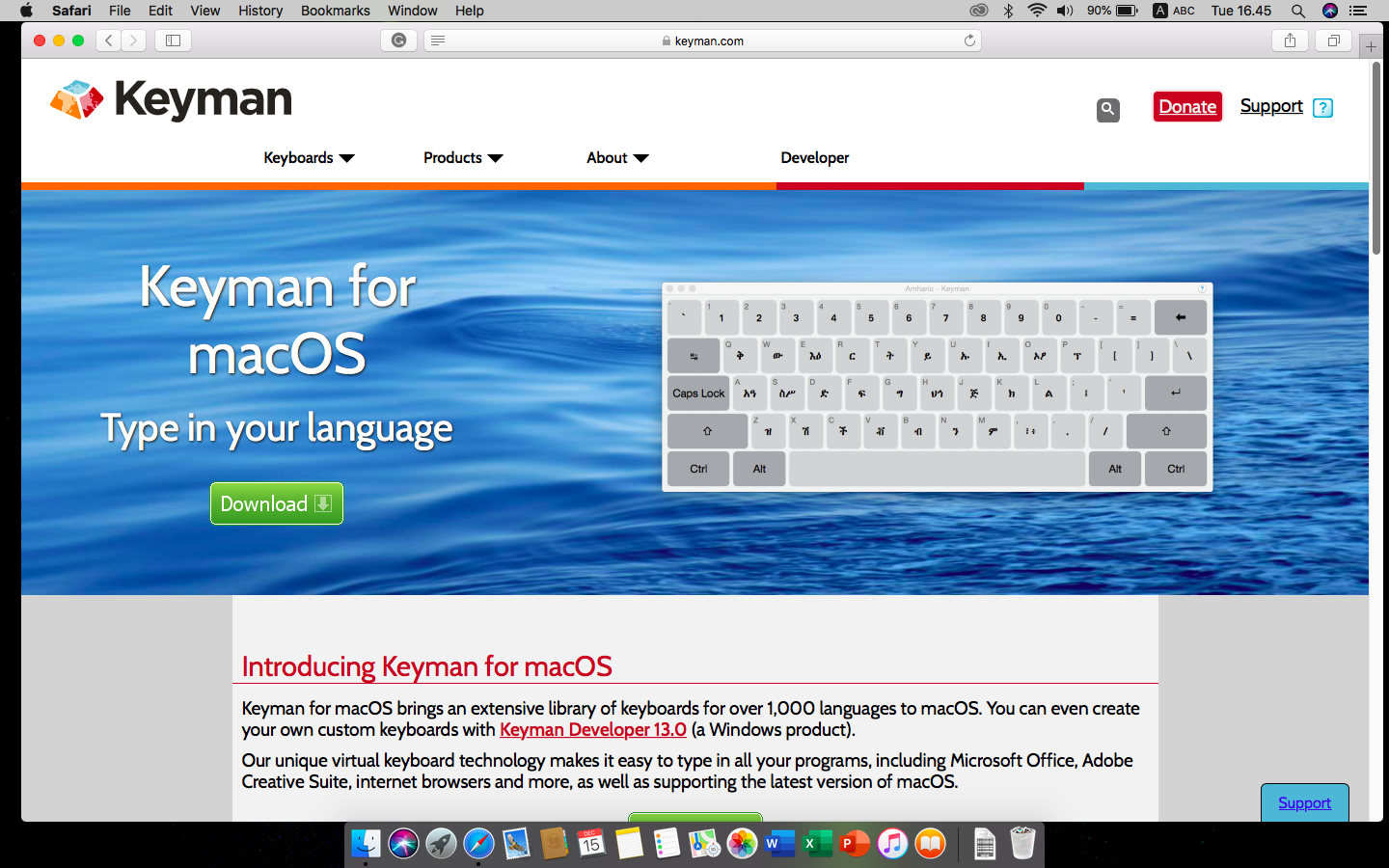Open Launchpad rocket in the Dock
Screen dimensions: 1389x868
pyautogui.click(x=441, y=844)
